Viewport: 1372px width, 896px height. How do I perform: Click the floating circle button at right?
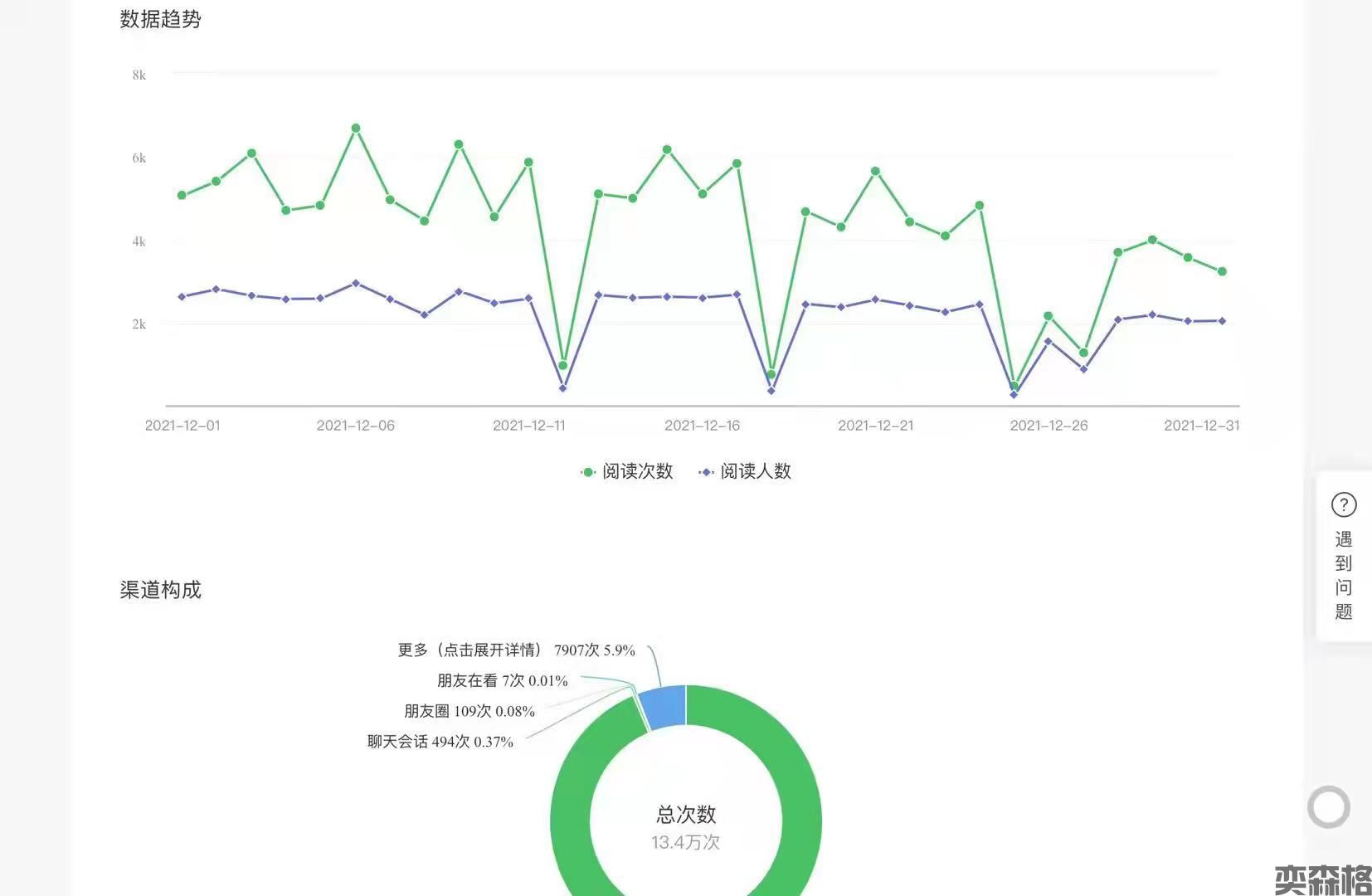[1328, 806]
